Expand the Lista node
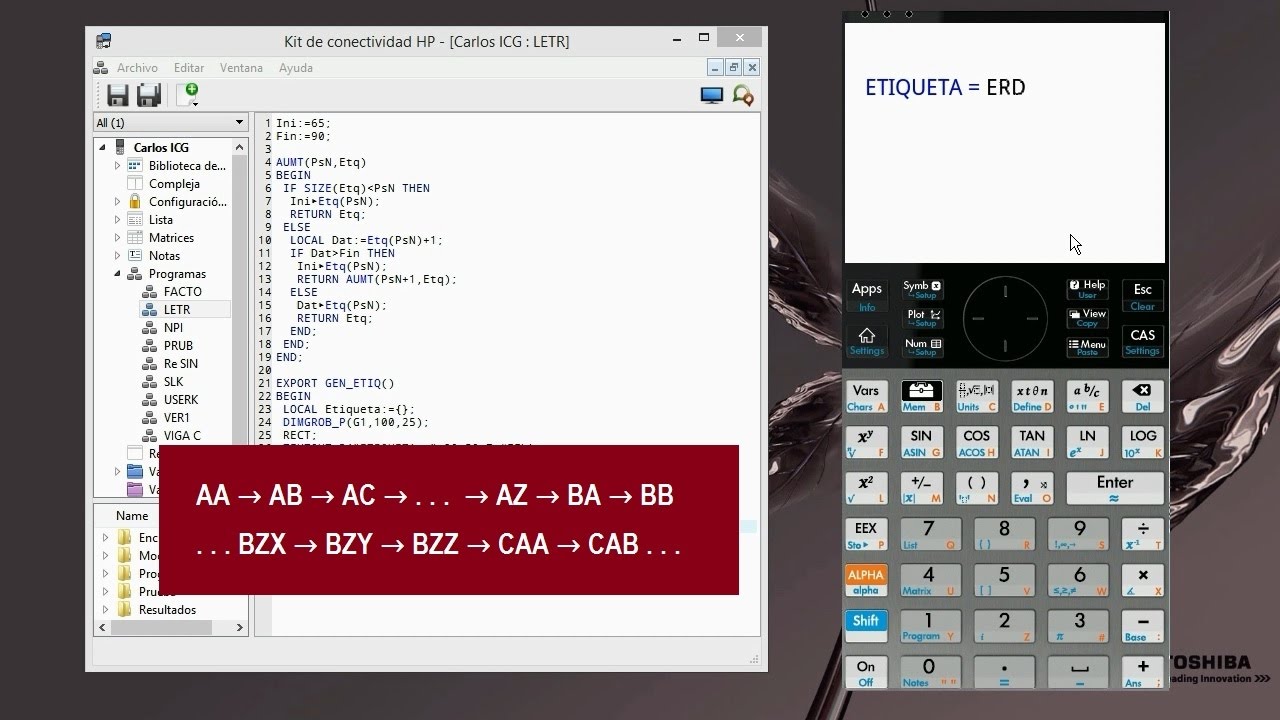This screenshot has height=720, width=1280. 117,220
